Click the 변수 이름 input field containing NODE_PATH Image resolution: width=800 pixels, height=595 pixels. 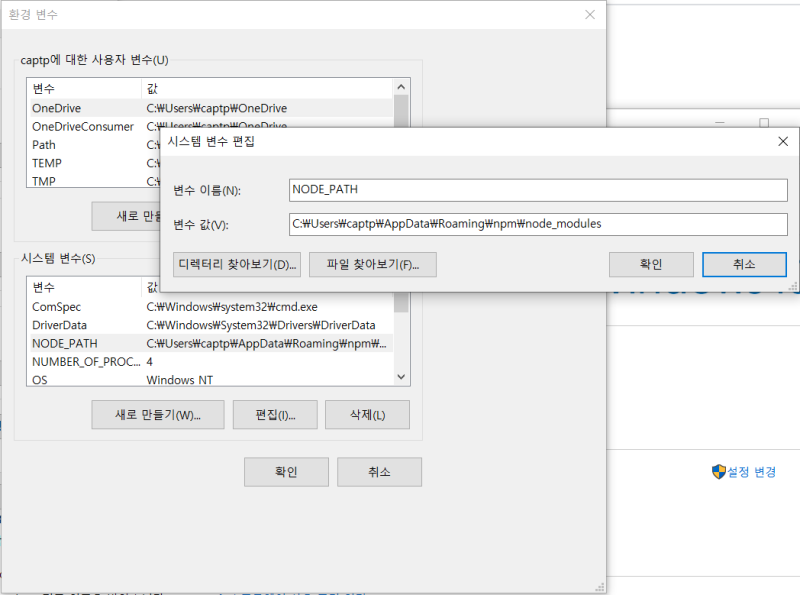[538, 190]
